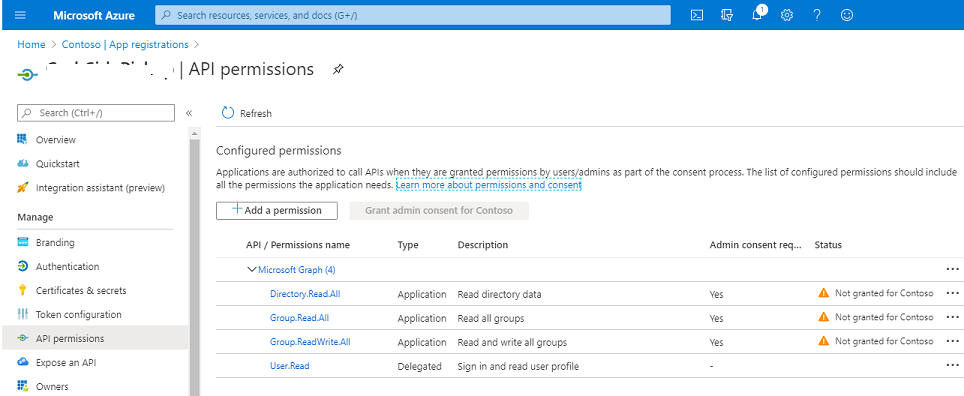Select API permissions in sidebar
The height and width of the screenshot is (396, 964).
point(70,338)
